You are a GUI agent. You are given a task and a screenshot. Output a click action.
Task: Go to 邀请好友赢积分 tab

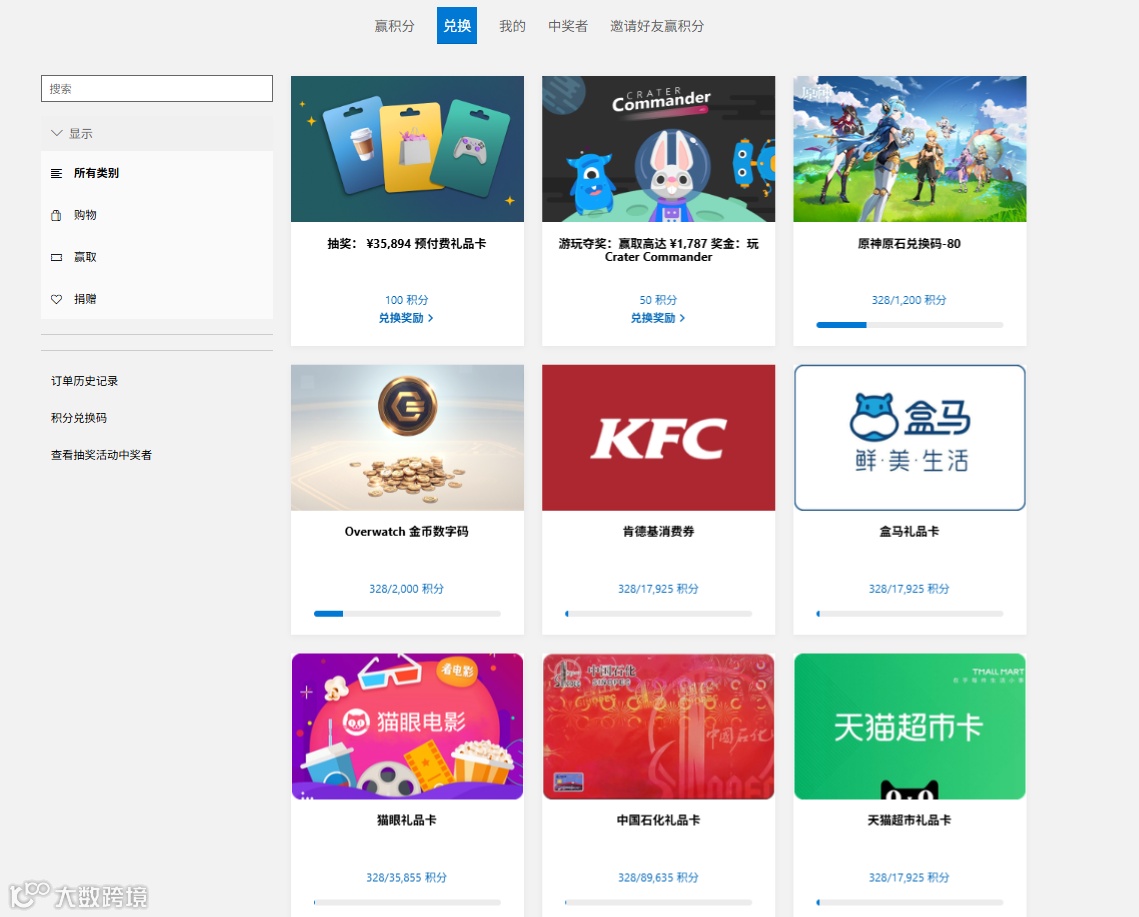(x=657, y=26)
